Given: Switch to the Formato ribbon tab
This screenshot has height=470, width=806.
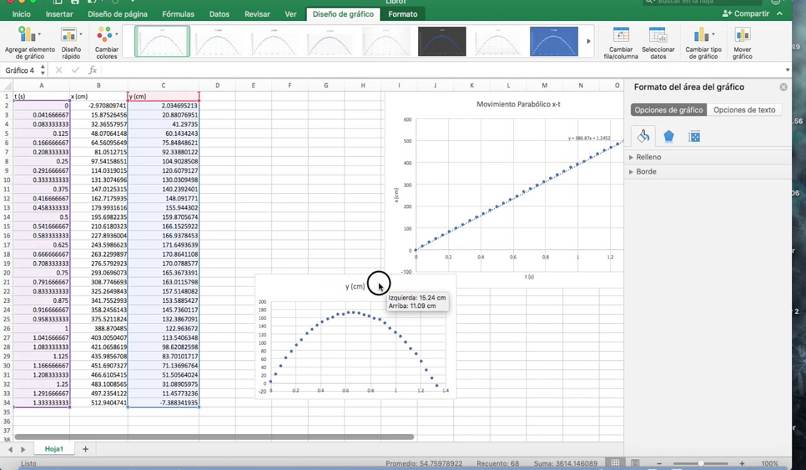Looking at the screenshot, I should [x=402, y=14].
